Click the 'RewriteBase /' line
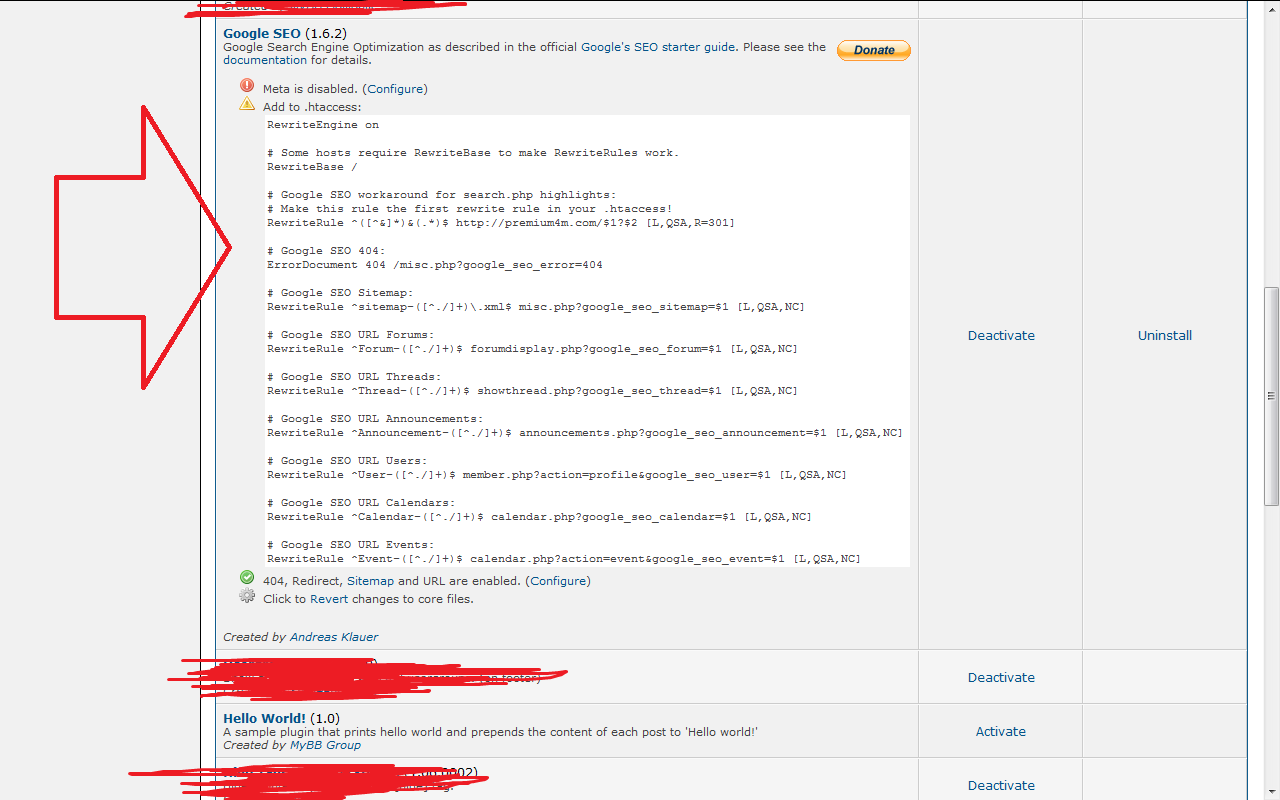1280x800 pixels. pos(312,167)
